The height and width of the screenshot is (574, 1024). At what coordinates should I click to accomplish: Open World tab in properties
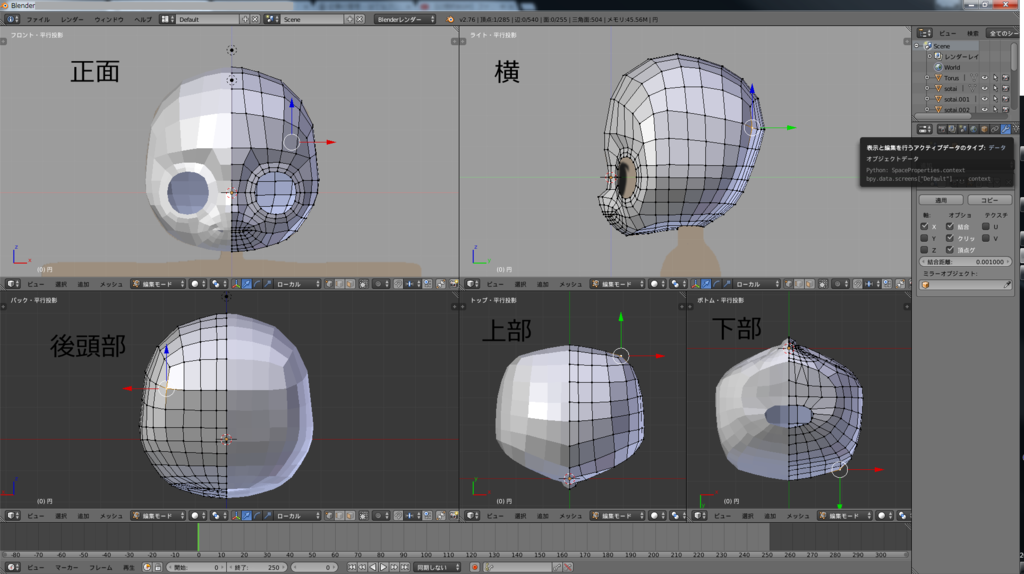[973, 129]
